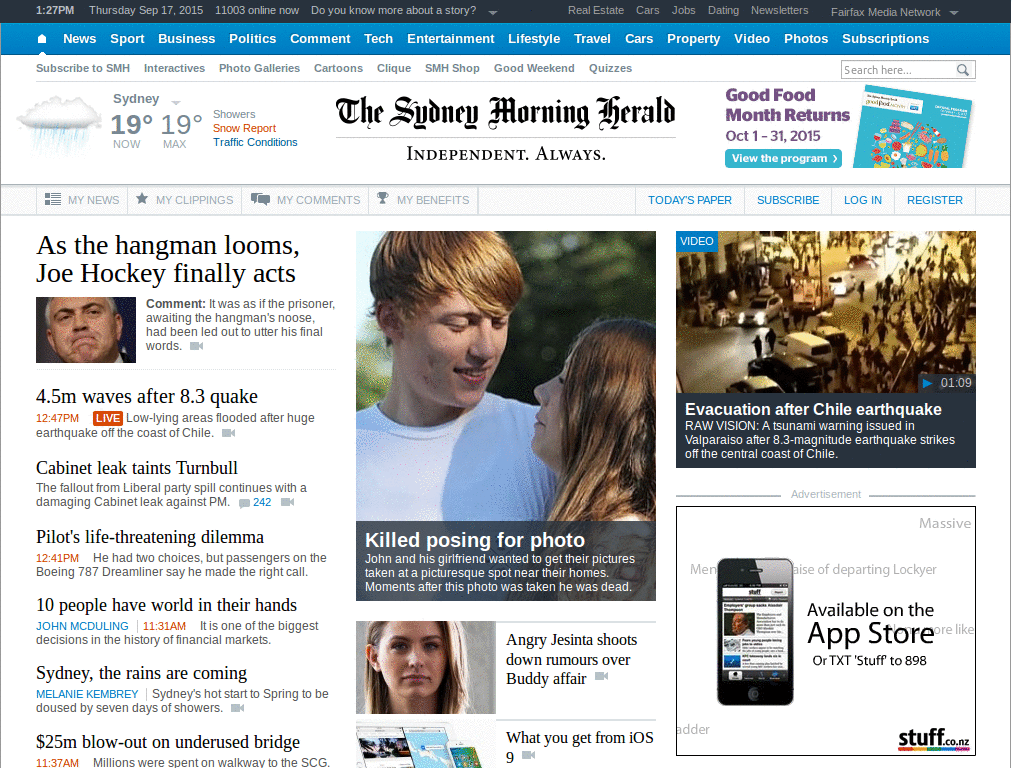Viewport: 1024px width, 768px height.
Task: Click the My Comments speech bubble icon
Action: tap(261, 199)
